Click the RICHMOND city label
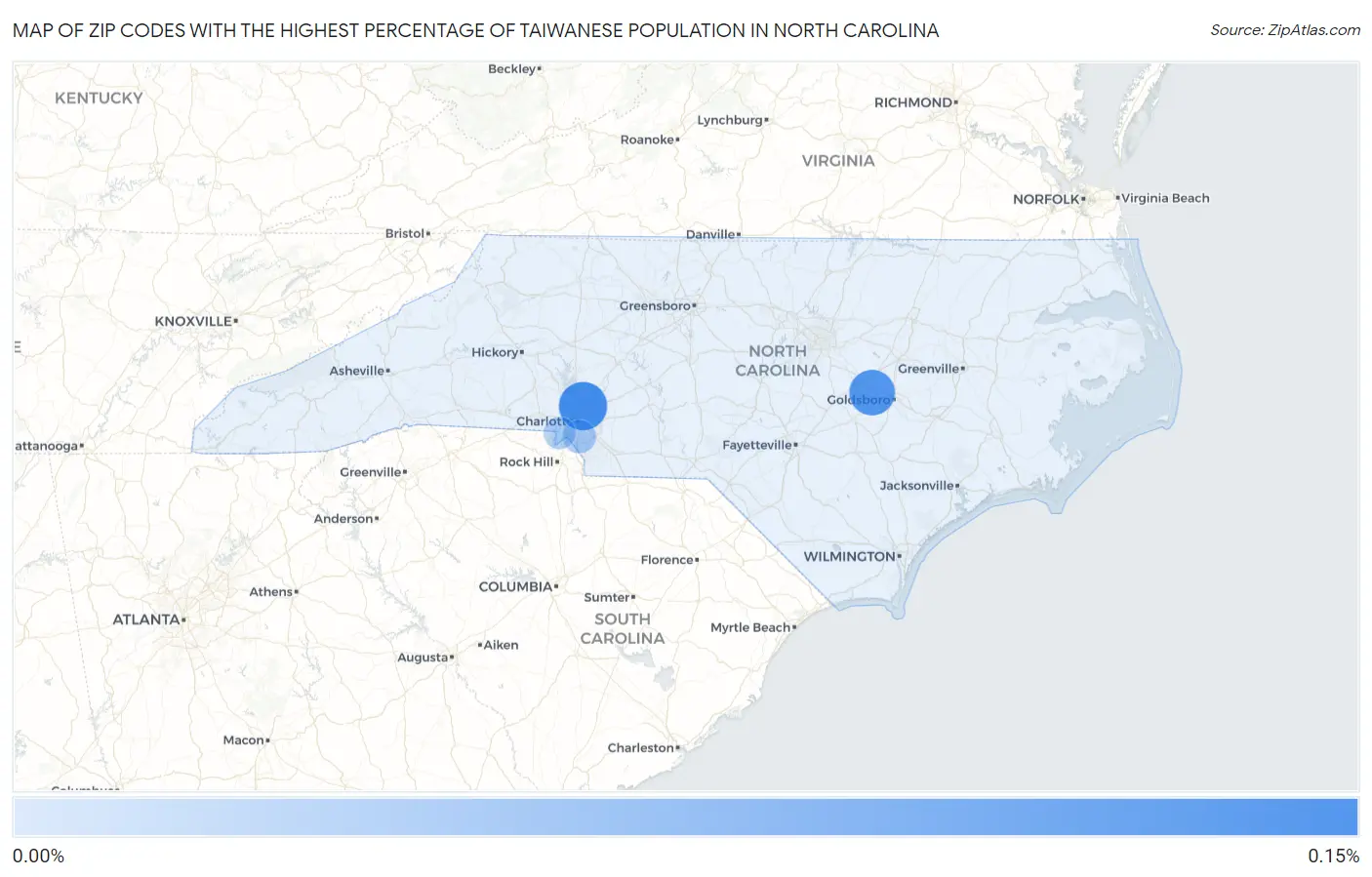1372x877 pixels. (913, 102)
